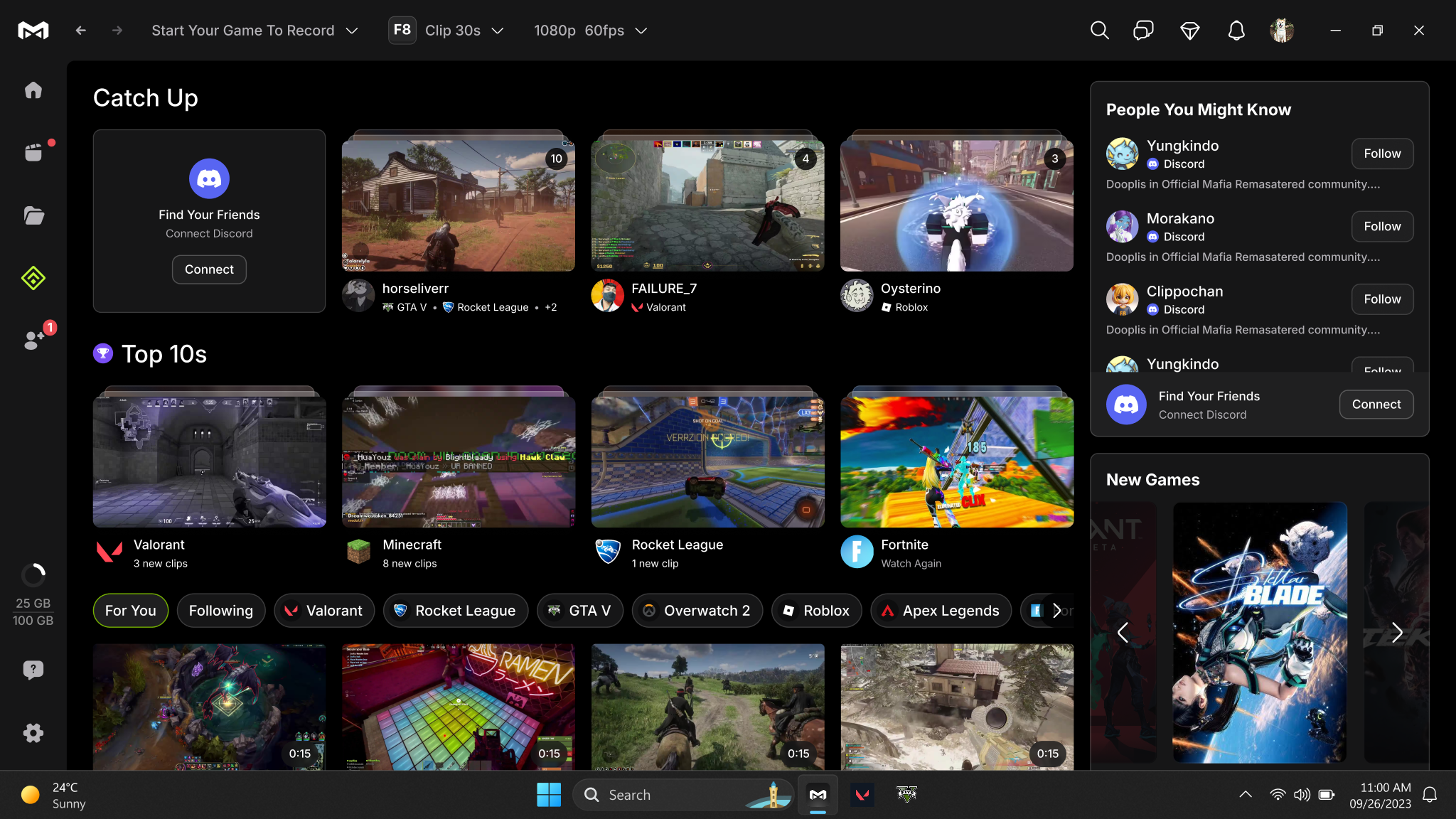Filter clips by GTA V tab
Image resolution: width=1456 pixels, height=819 pixels.
[580, 611]
